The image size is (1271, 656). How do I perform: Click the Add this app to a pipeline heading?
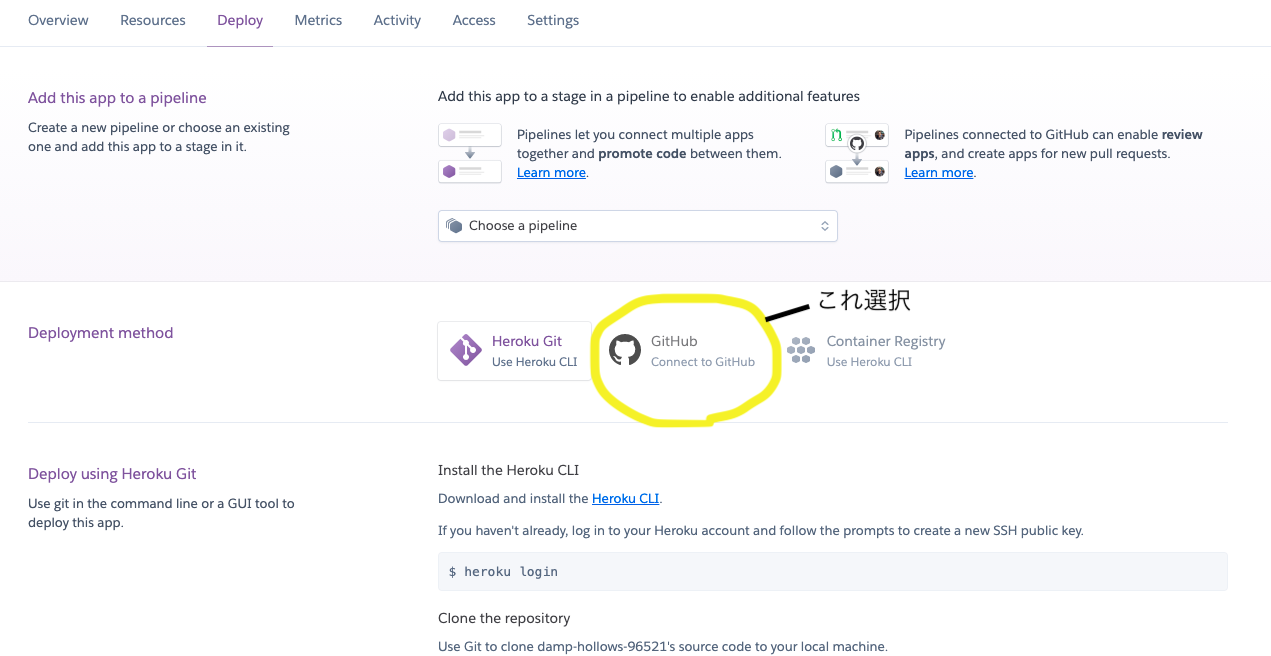[117, 98]
